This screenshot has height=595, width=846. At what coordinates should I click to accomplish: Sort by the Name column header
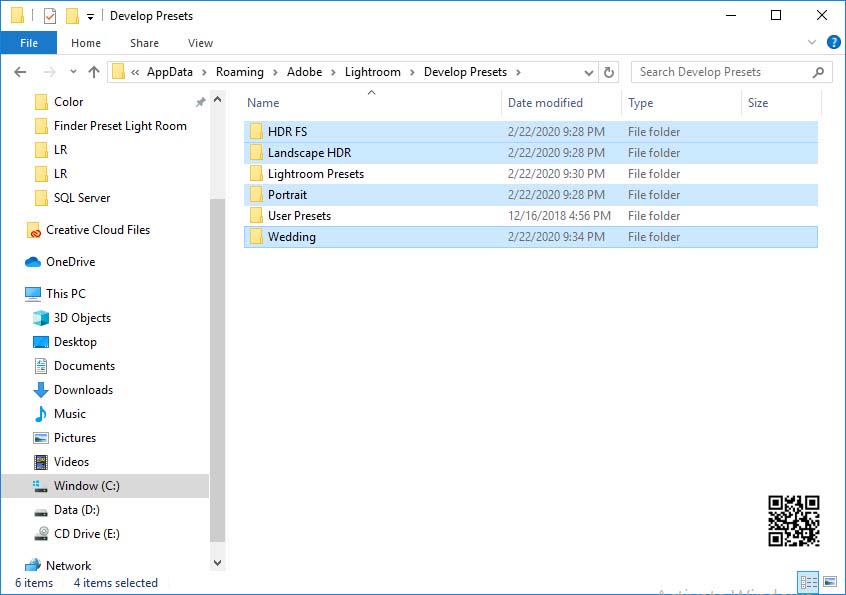click(263, 102)
